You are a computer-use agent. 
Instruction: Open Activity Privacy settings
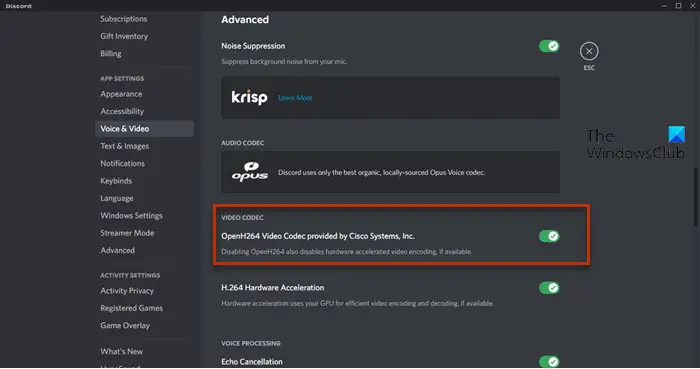coord(127,291)
